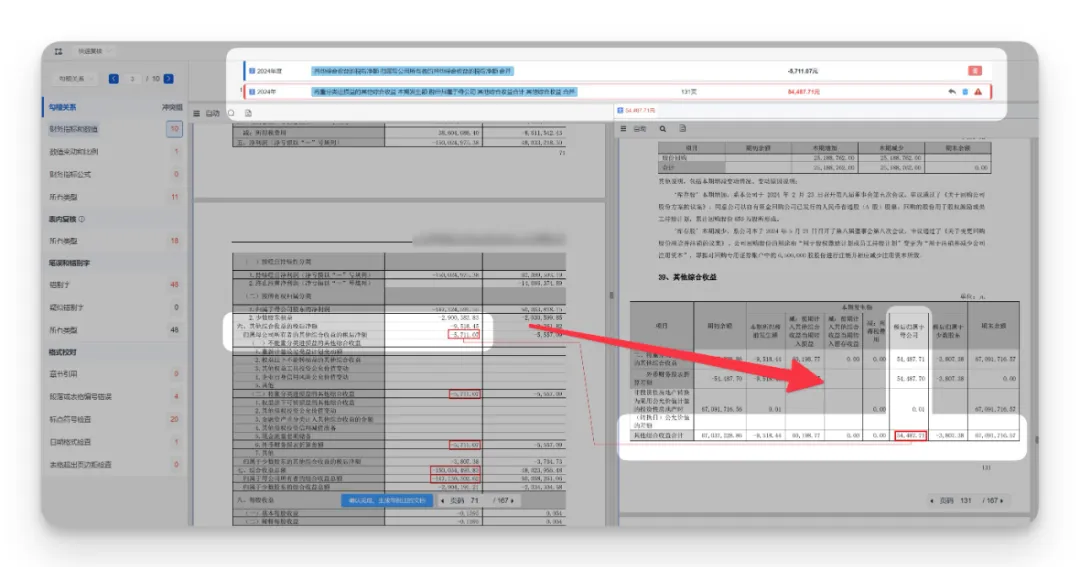Go to previous item with blue left arrow
This screenshot has width=1080, height=567.
[114, 78]
